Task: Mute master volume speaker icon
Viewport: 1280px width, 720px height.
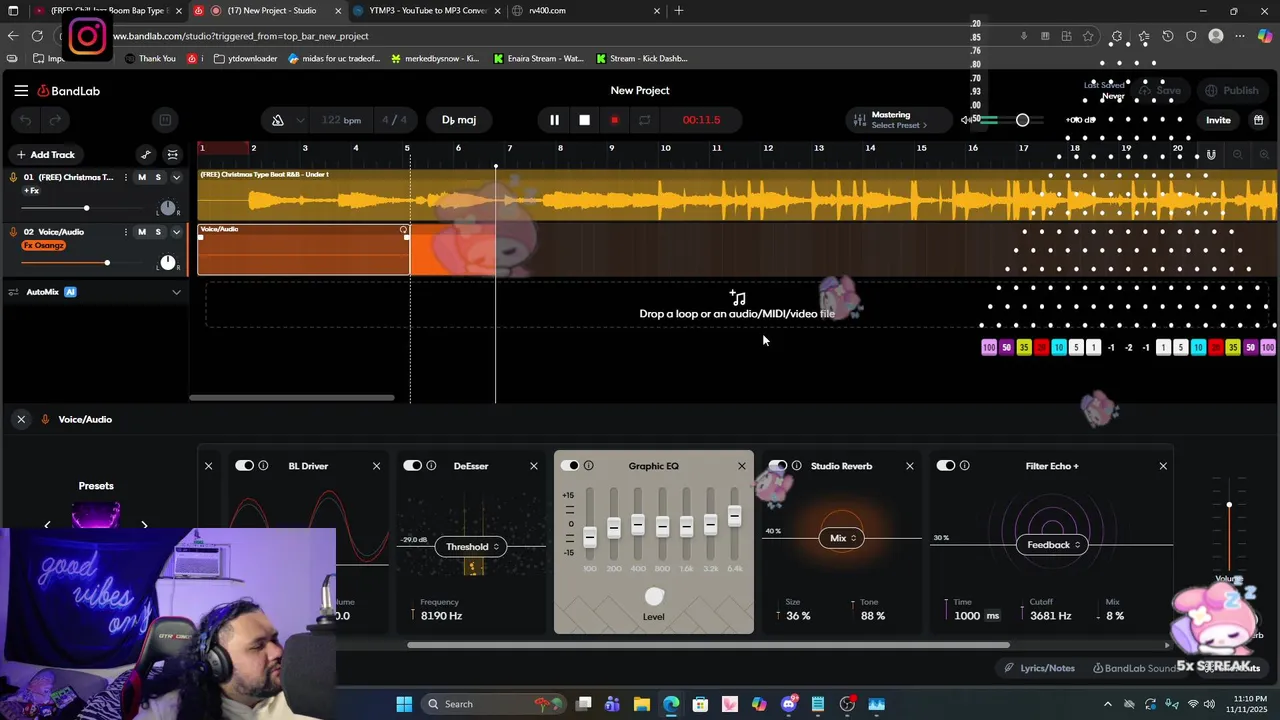Action: coord(966,120)
